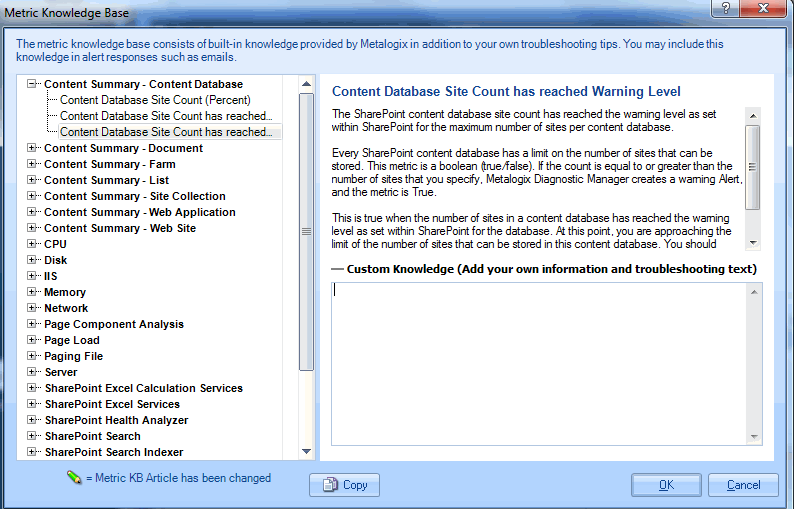Click the tree list scrollbar thumb
Image resolution: width=794 pixels, height=509 pixels.
[x=306, y=232]
